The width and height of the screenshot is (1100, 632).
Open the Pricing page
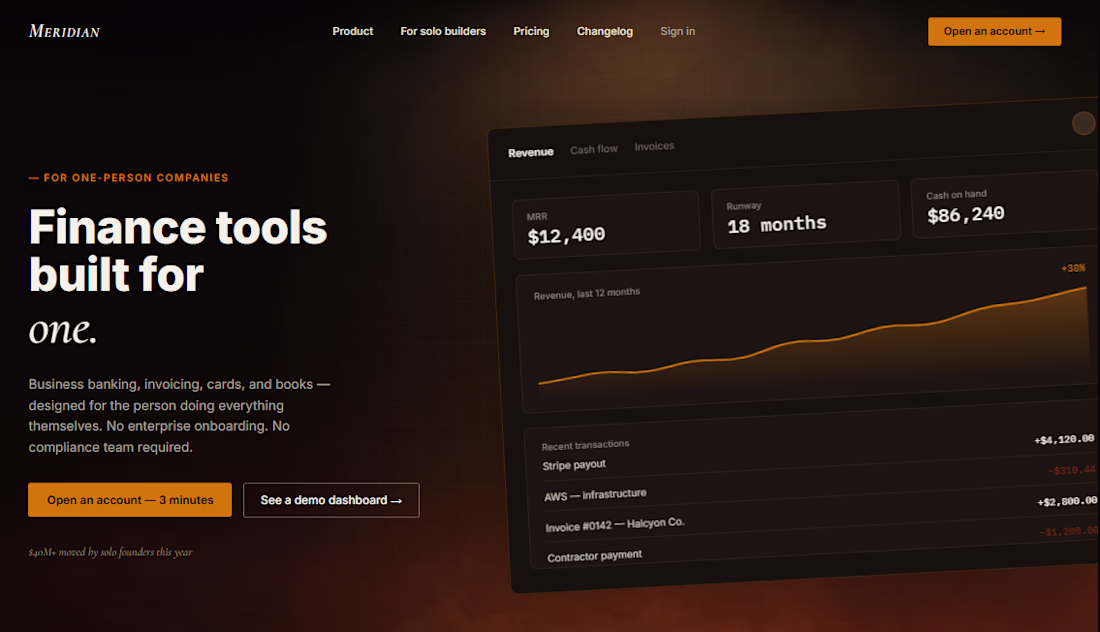pyautogui.click(x=531, y=32)
